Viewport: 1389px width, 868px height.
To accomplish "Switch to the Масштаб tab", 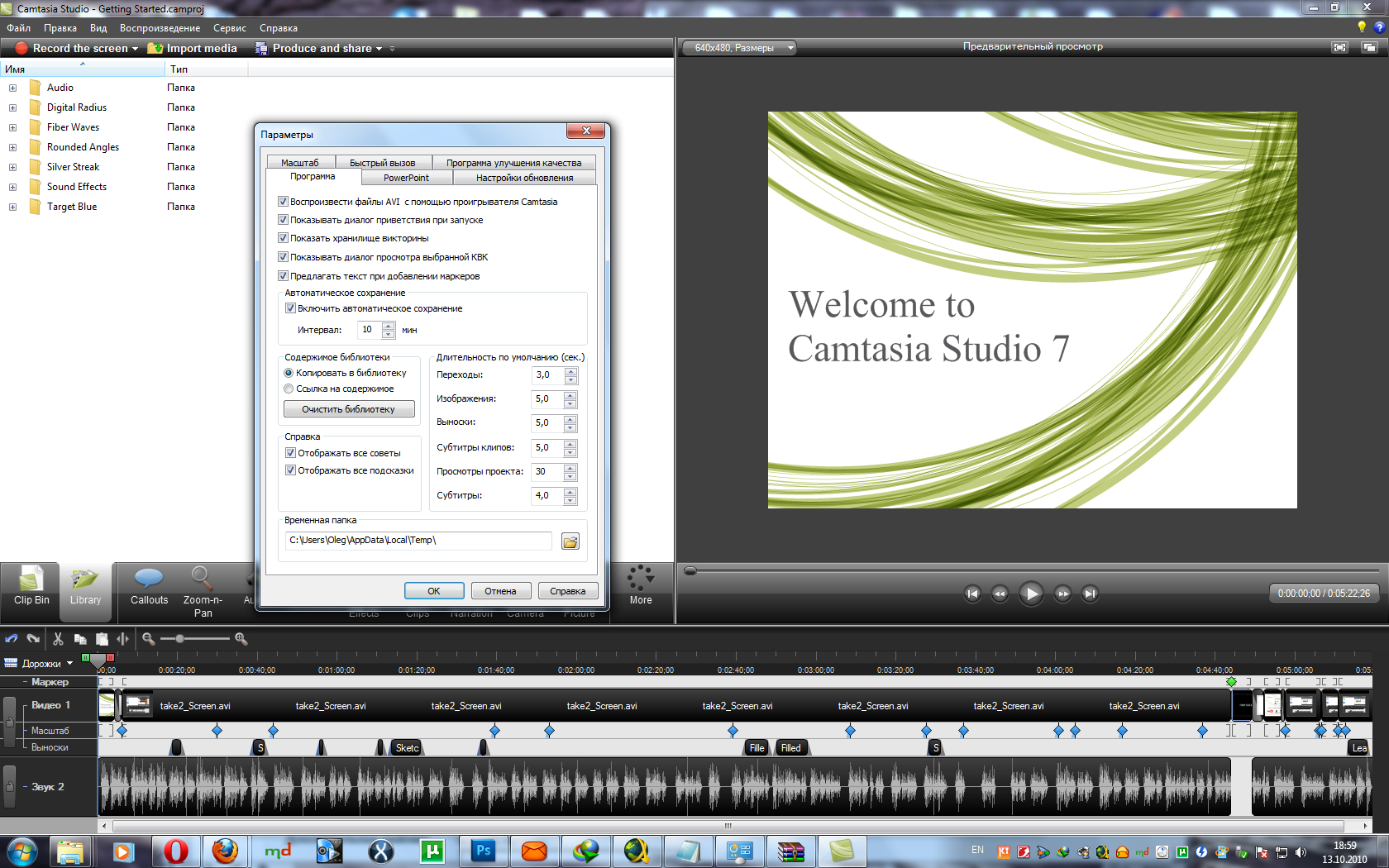I will click(299, 163).
